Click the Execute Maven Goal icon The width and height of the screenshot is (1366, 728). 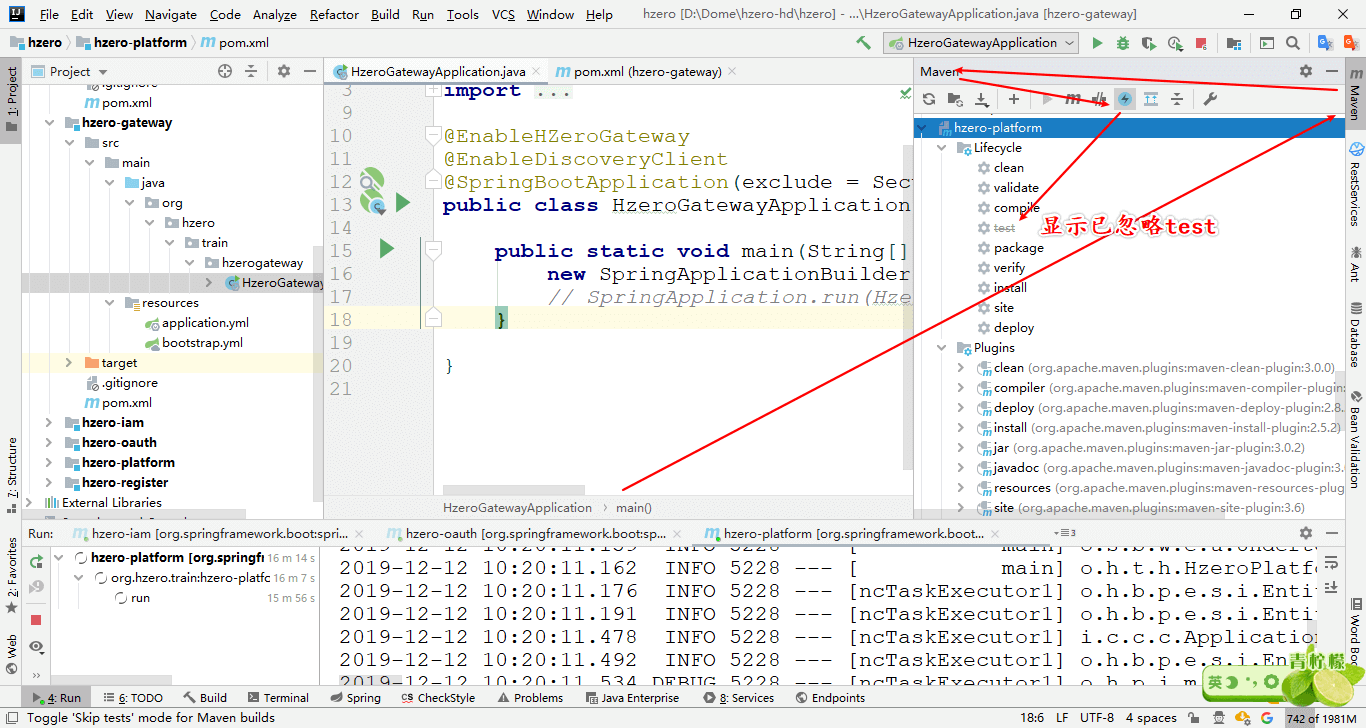pos(1073,99)
